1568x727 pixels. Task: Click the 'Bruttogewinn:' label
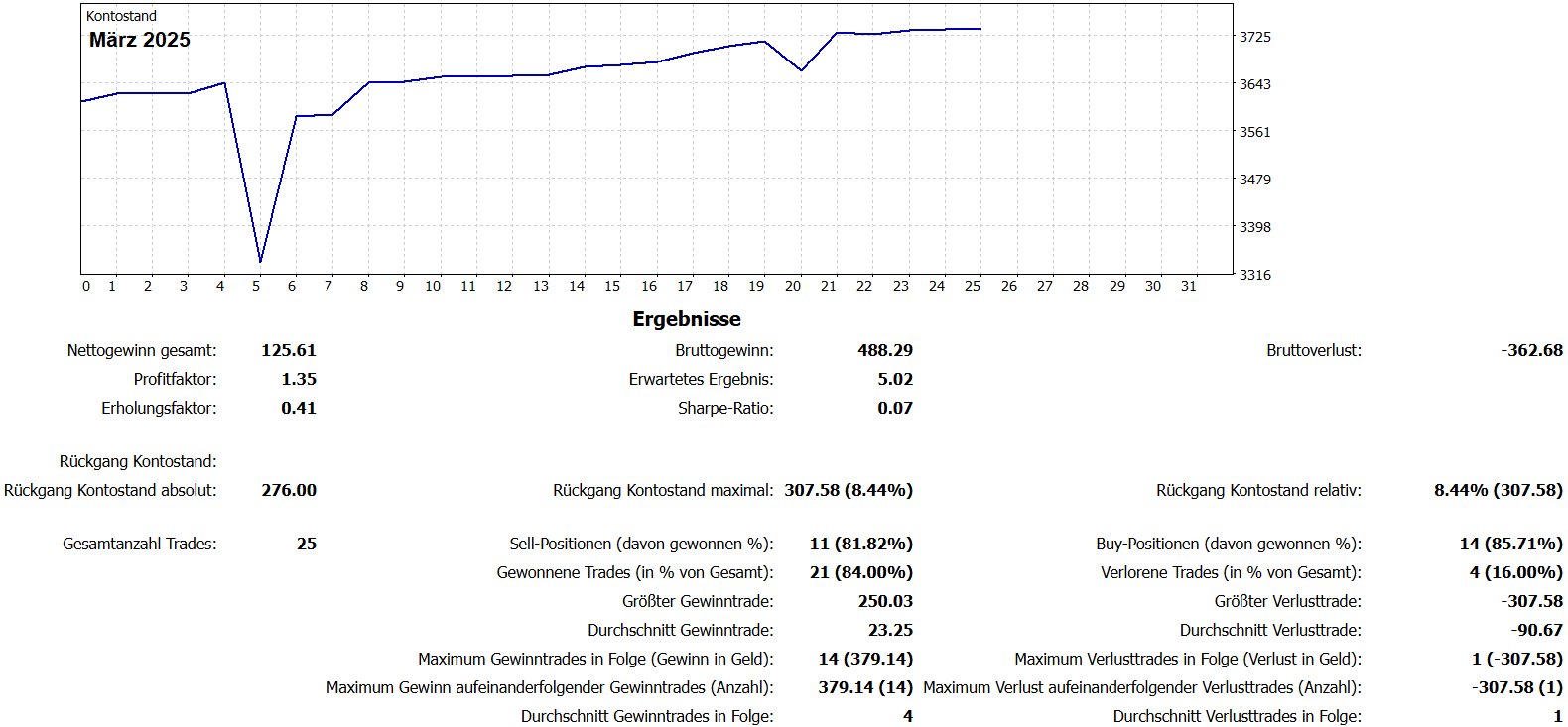tap(724, 350)
